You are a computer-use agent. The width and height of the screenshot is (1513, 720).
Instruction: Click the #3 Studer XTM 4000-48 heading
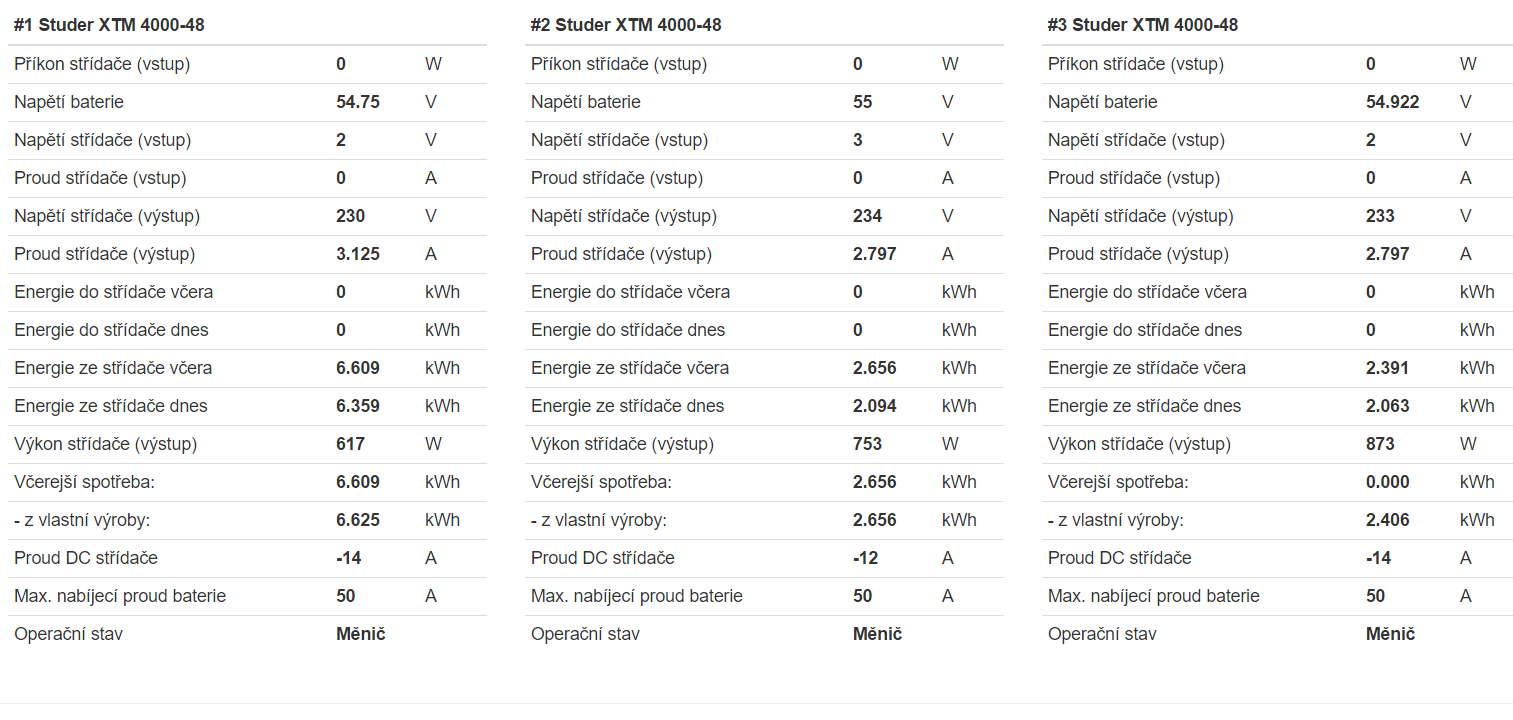(x=1143, y=25)
